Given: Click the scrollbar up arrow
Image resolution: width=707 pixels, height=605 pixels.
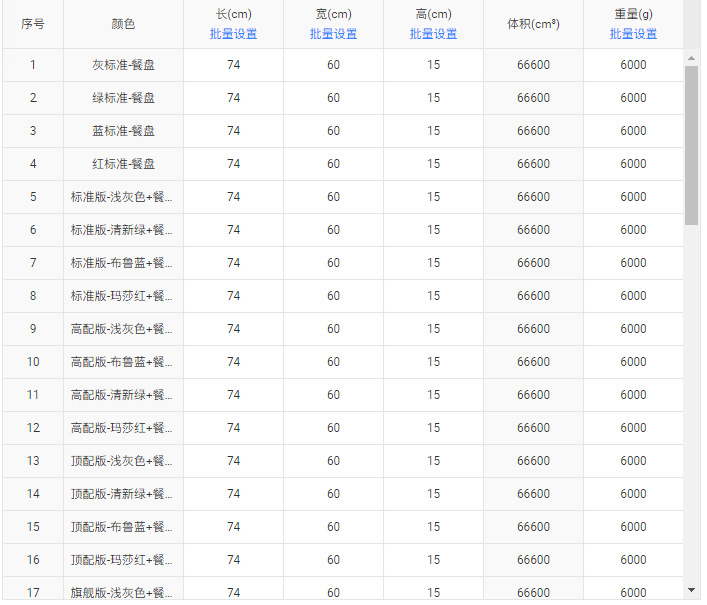Looking at the screenshot, I should [691, 58].
